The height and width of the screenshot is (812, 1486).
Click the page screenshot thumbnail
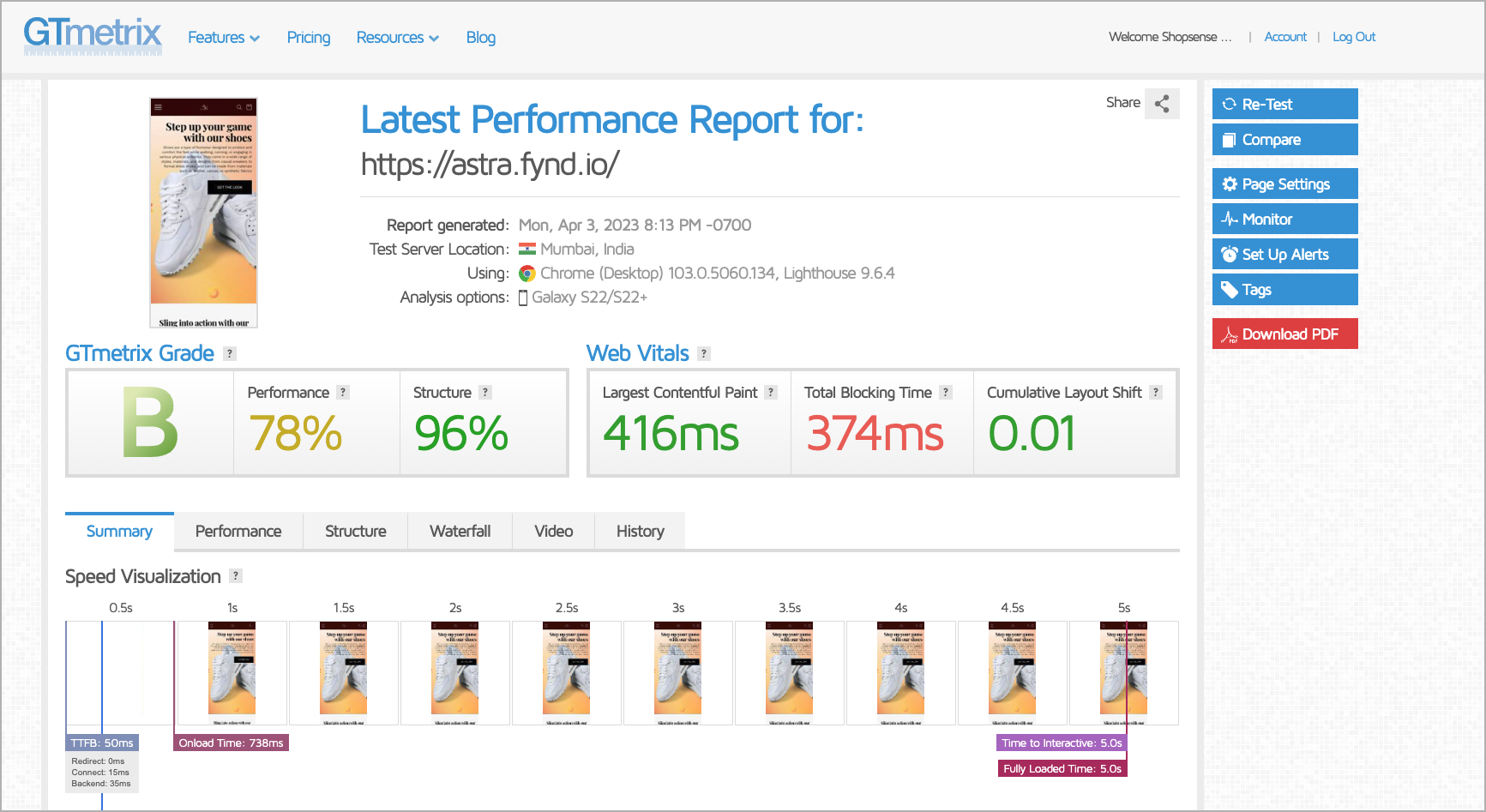pyautogui.click(x=203, y=213)
